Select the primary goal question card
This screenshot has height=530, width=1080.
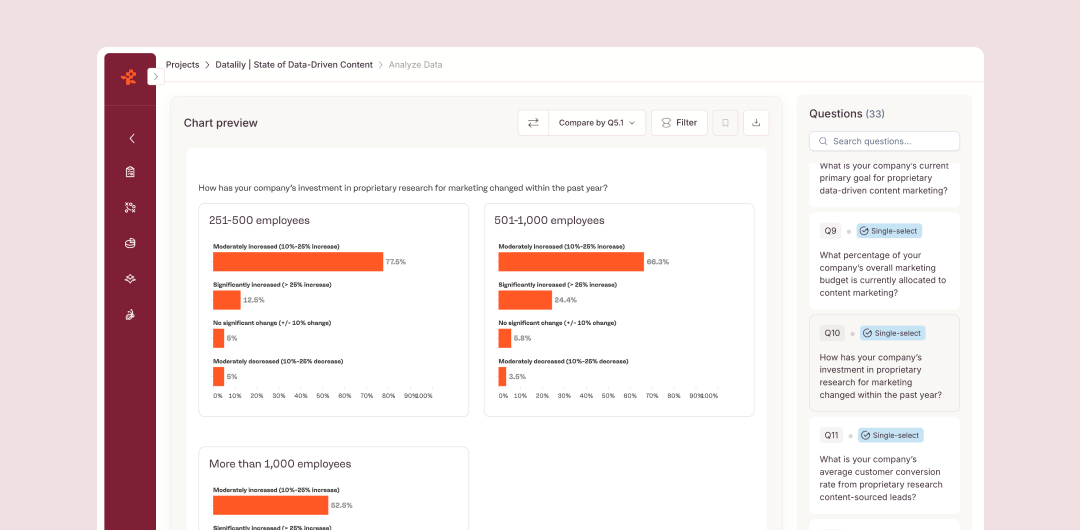tap(884, 183)
